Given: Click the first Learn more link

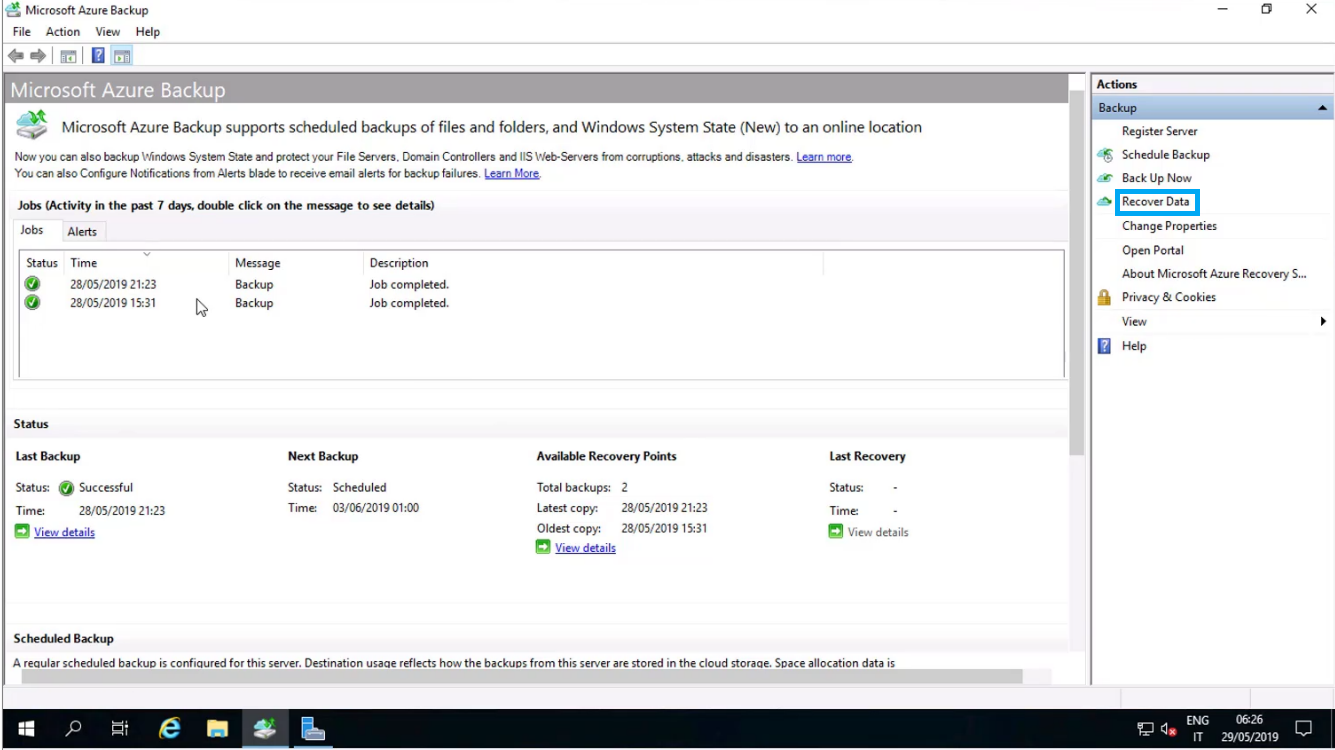Looking at the screenshot, I should click(823, 157).
